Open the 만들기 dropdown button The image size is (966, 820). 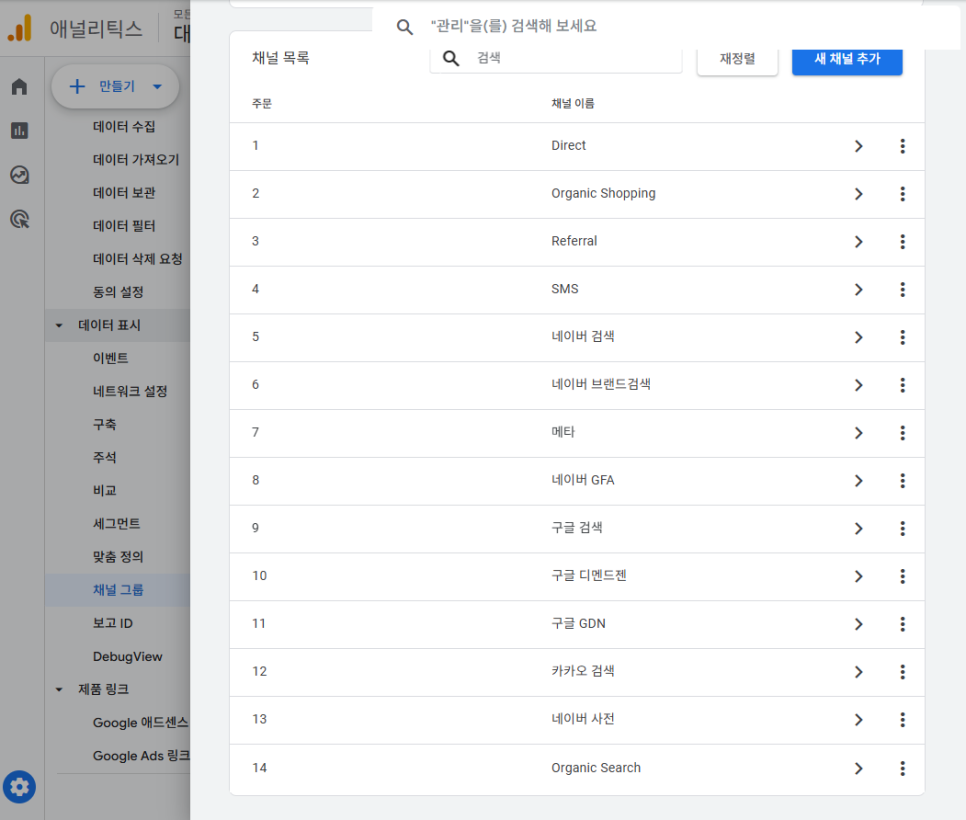[x=115, y=86]
